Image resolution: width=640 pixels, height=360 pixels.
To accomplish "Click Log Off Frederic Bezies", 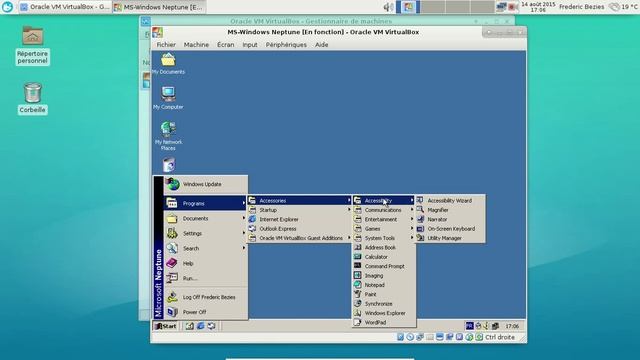I will pos(206,297).
